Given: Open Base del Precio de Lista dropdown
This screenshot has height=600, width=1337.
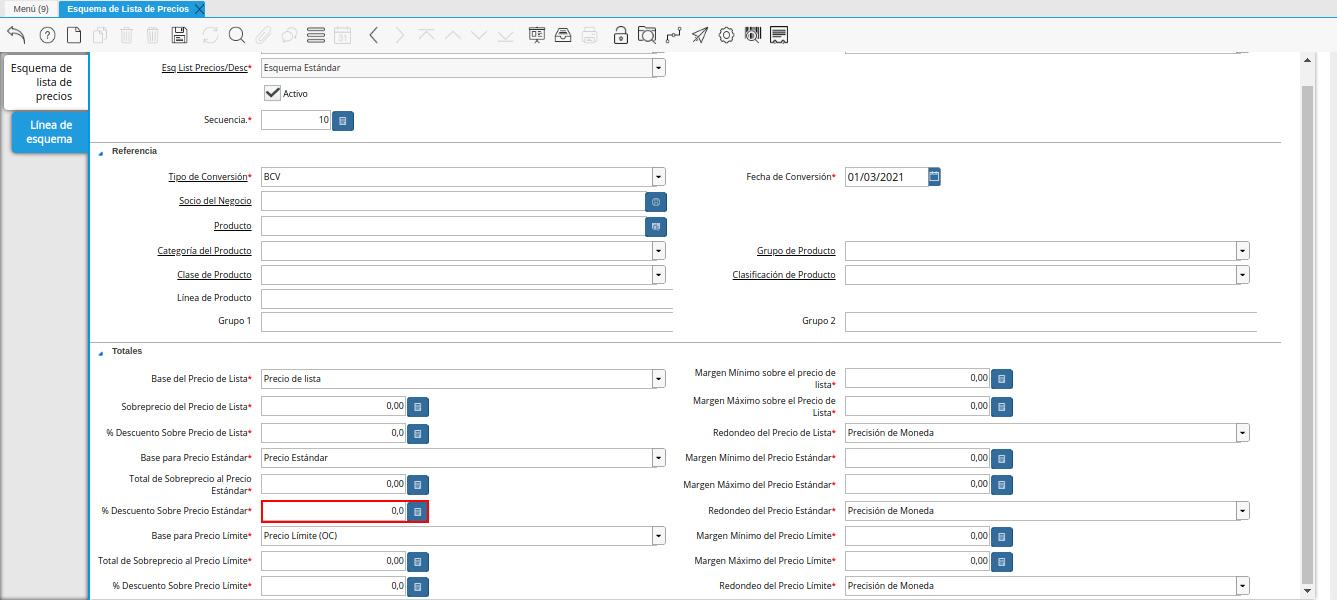Looking at the screenshot, I should point(659,379).
